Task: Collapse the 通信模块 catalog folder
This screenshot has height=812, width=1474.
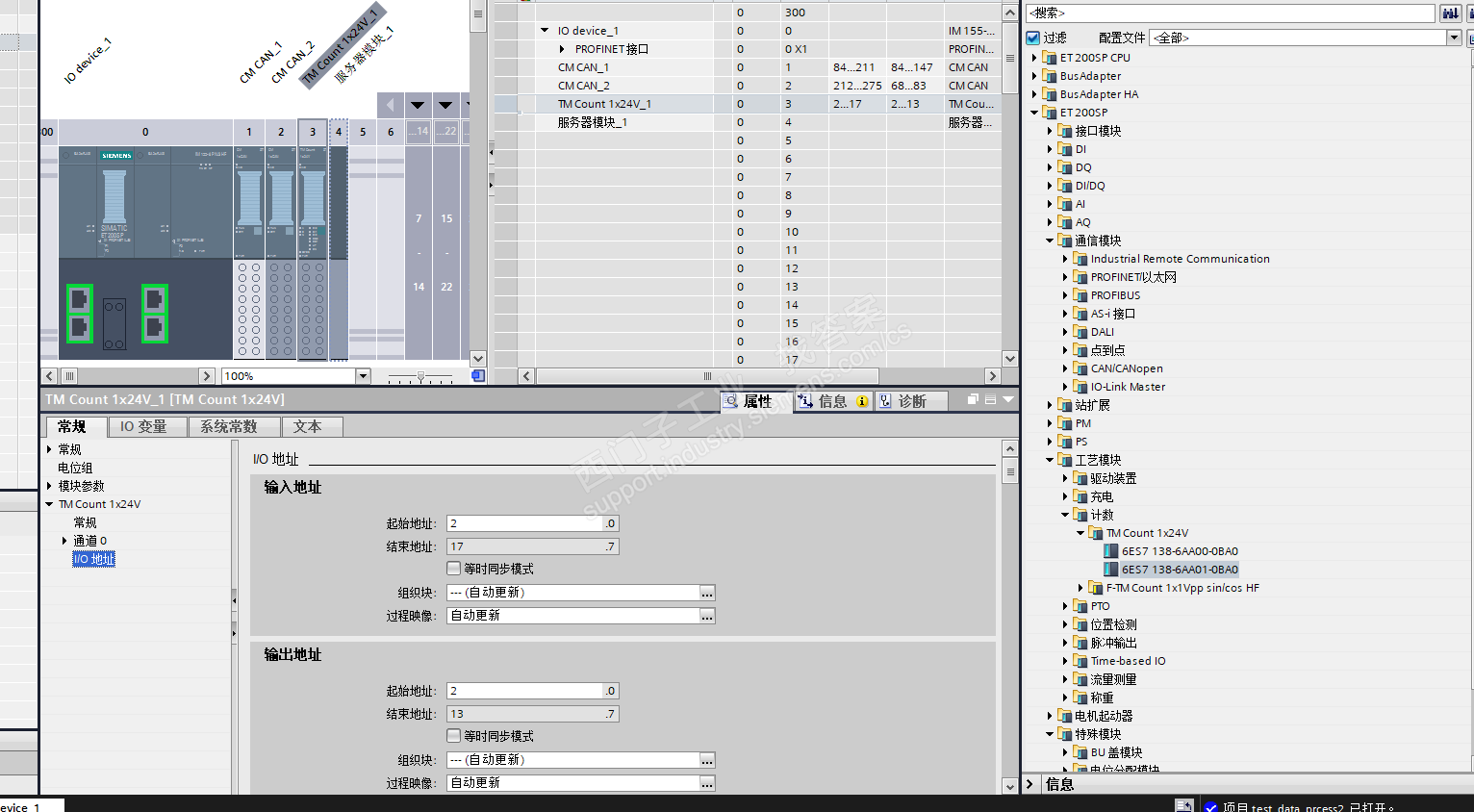Action: (x=1050, y=241)
